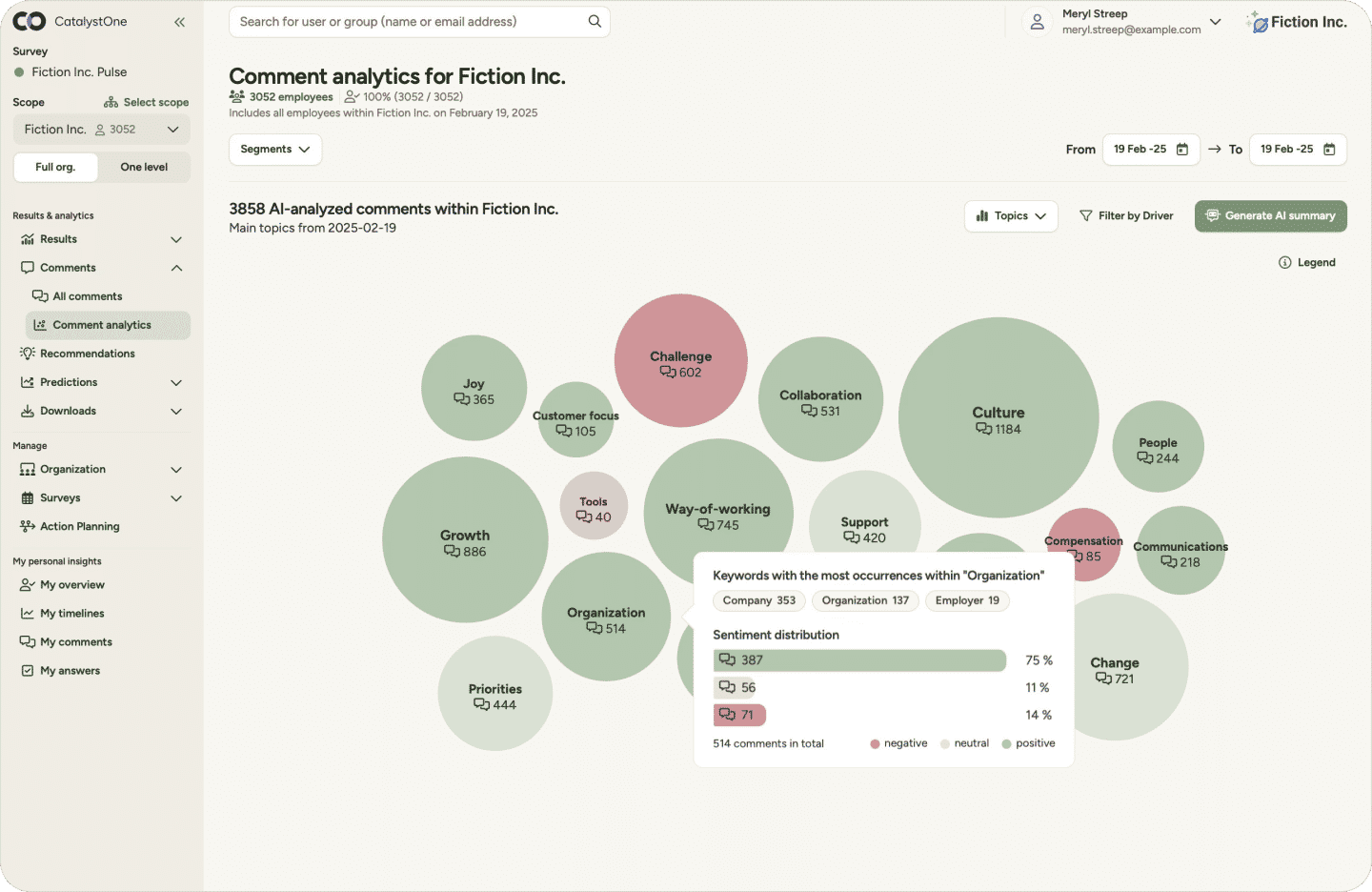Expand the Downloads section chevron
Viewport: 1372px width, 892px height.
176,412
